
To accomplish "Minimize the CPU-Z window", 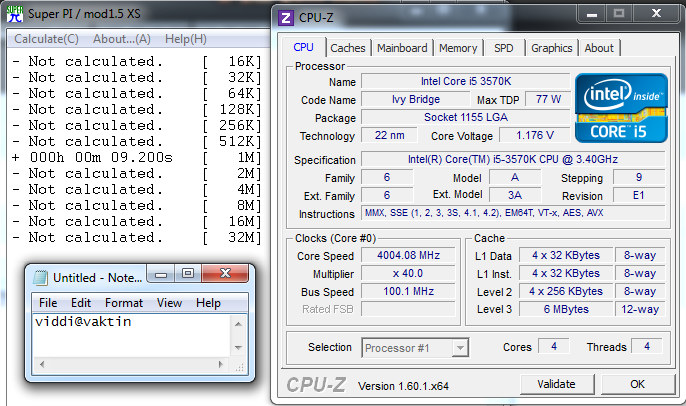I will coord(591,14).
